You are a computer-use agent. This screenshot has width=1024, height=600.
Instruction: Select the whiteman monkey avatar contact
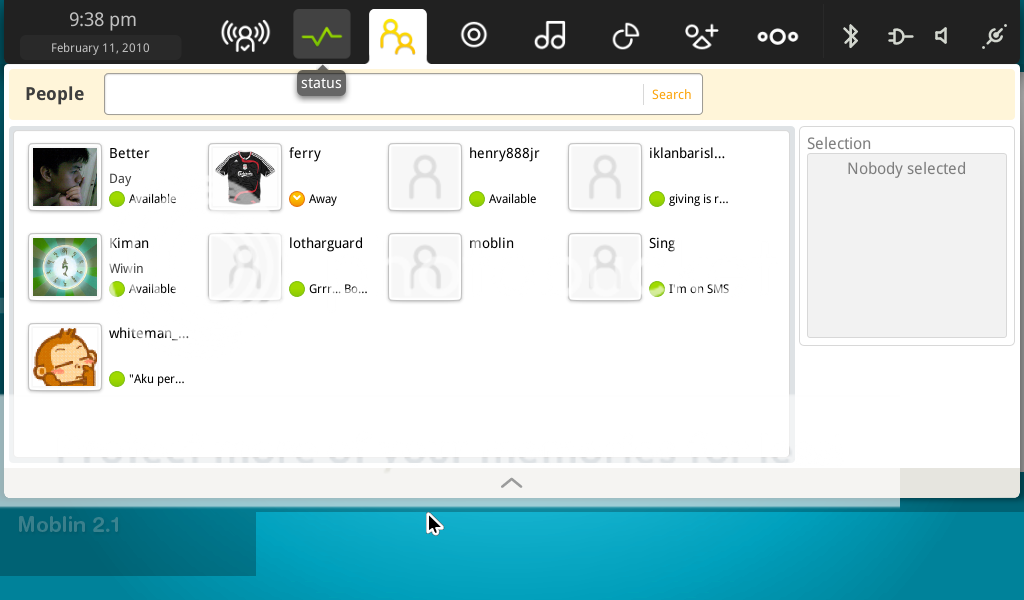click(65, 357)
